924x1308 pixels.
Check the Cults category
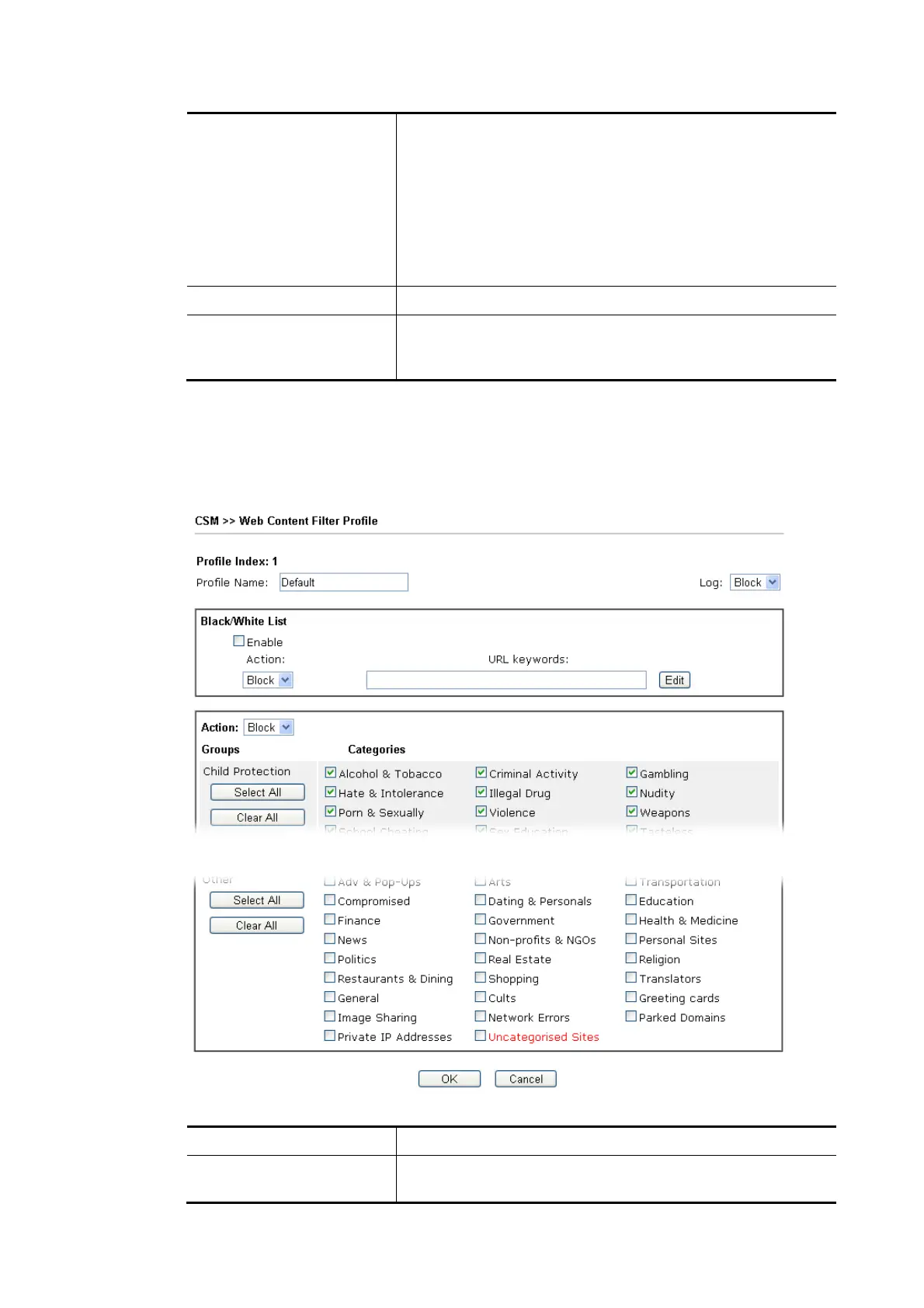(481, 997)
